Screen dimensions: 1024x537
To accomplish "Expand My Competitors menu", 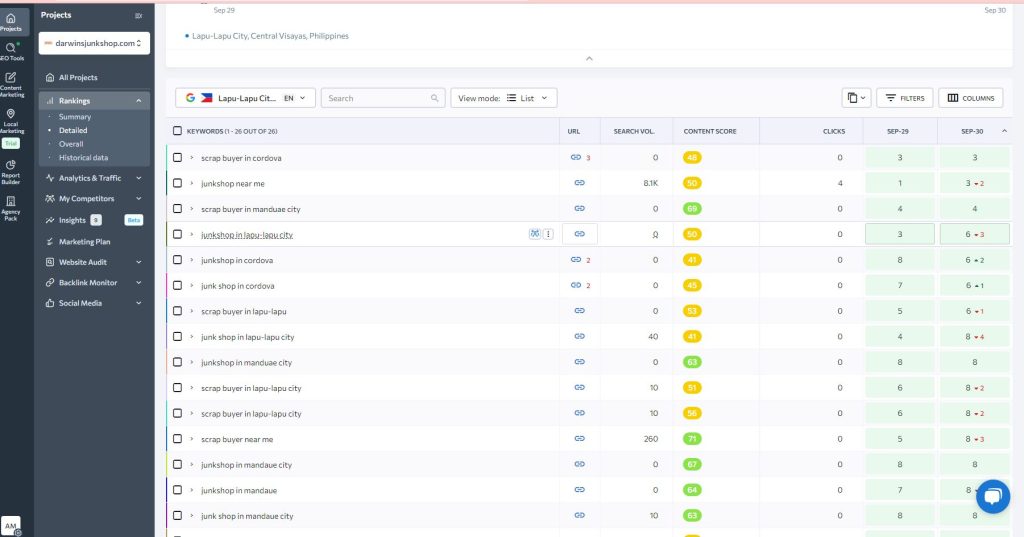I will 138,199.
